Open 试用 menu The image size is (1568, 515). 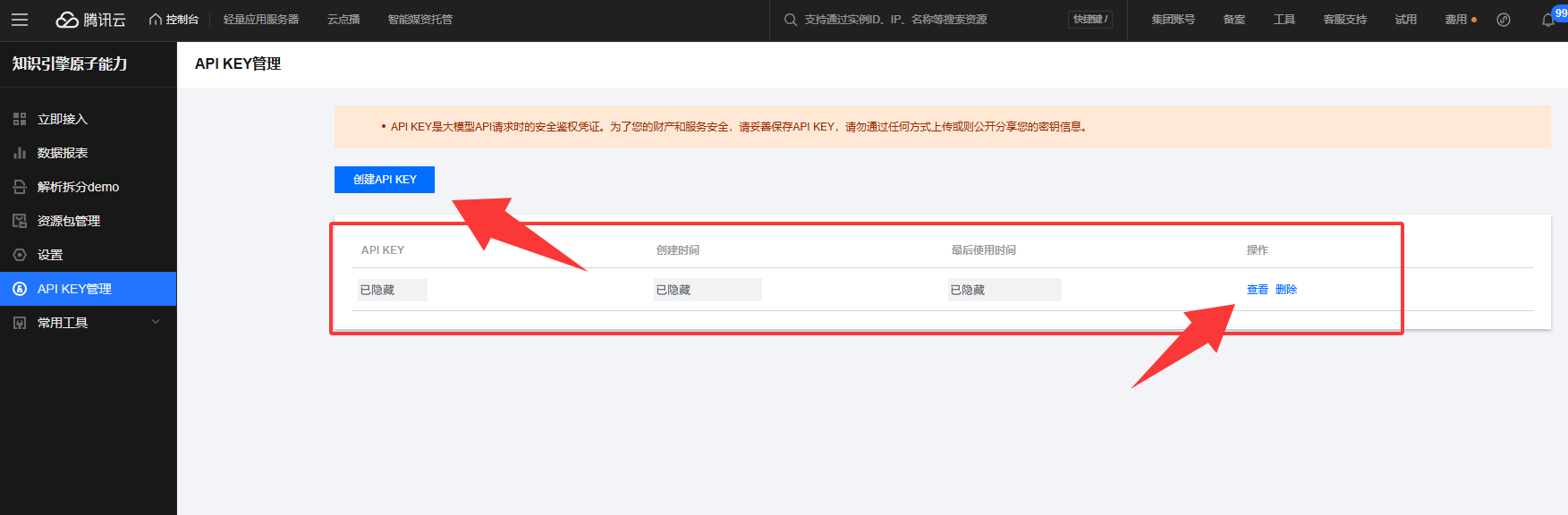(1406, 20)
